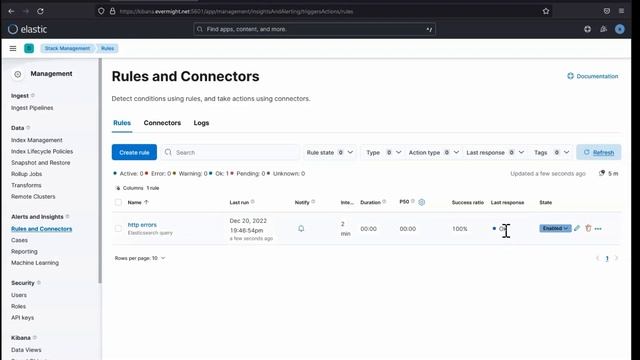Open Roles under Security
The height and width of the screenshot is (360, 640).
tap(18, 307)
